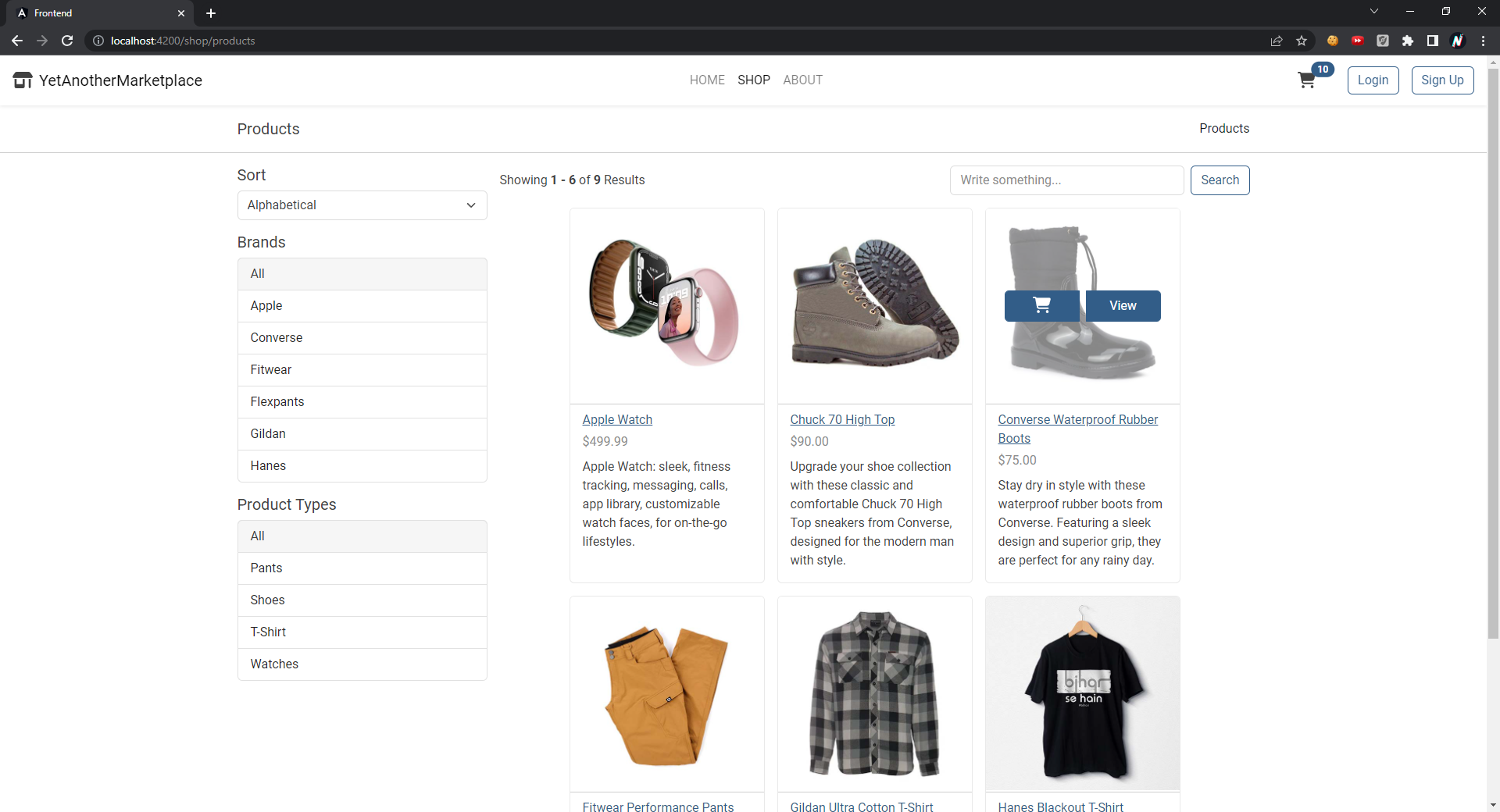Reload the page with refresh icon
The height and width of the screenshot is (812, 1500).
pyautogui.click(x=67, y=41)
